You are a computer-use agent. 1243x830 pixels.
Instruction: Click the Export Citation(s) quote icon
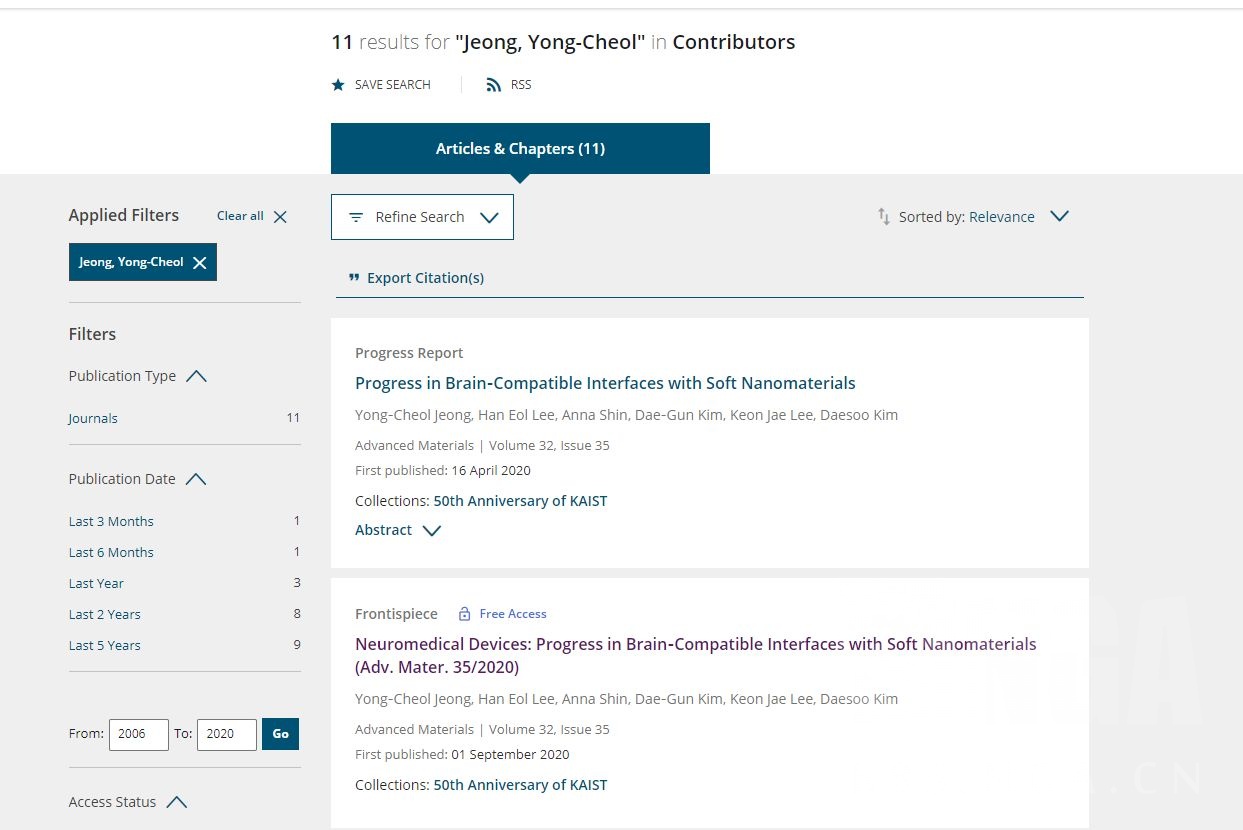[353, 278]
